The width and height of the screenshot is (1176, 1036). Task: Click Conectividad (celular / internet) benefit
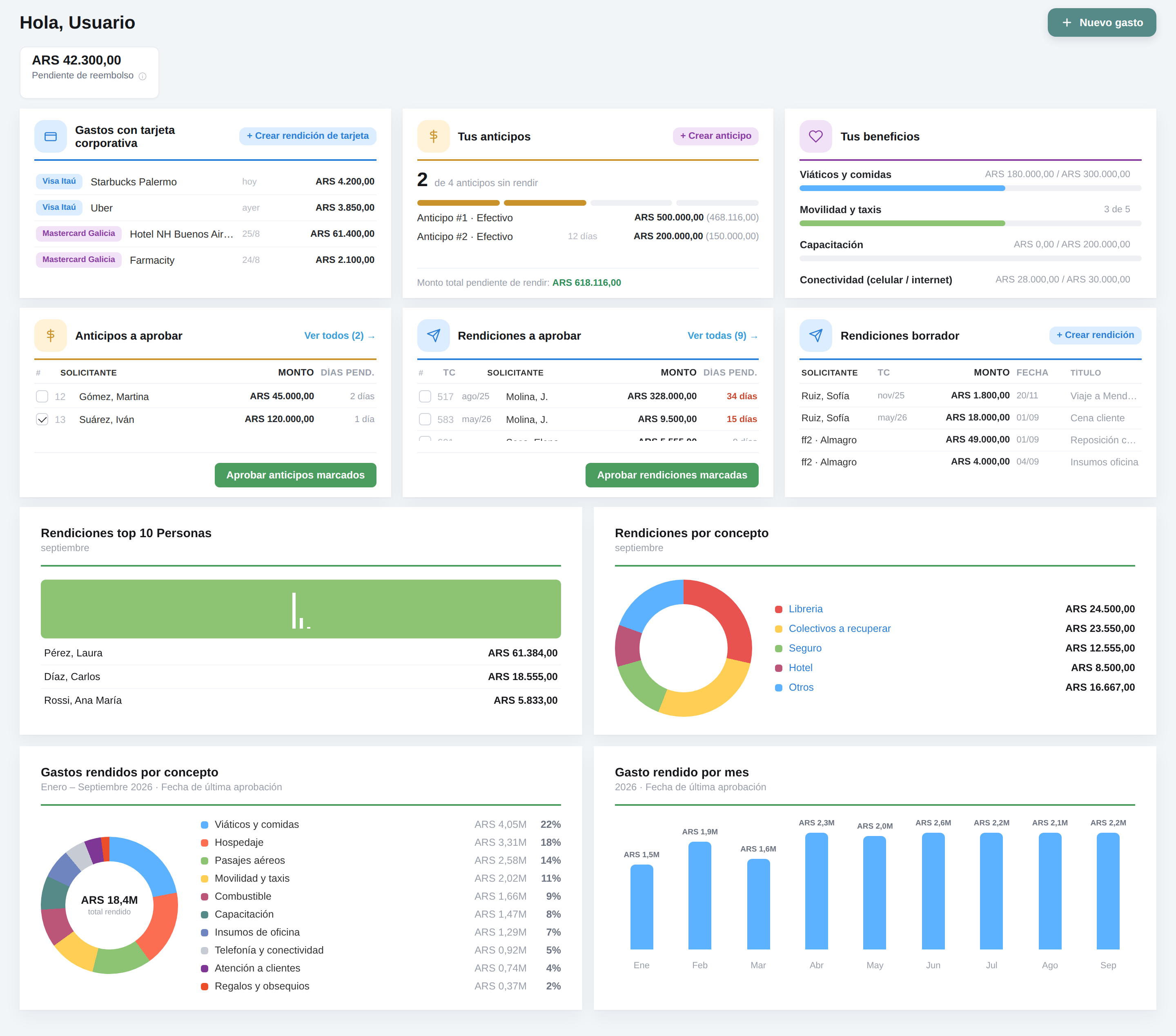[970, 280]
